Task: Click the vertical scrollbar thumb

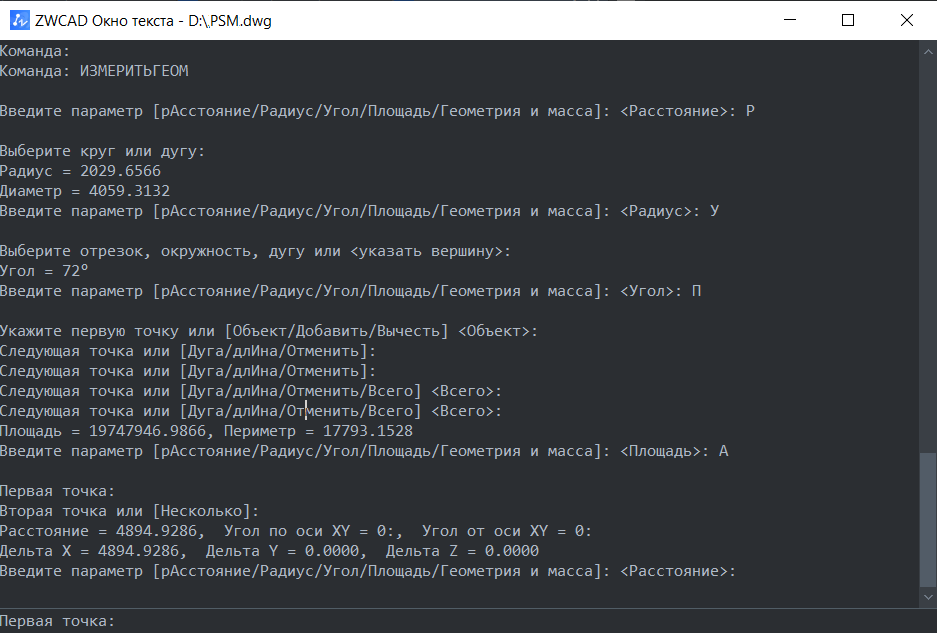Action: 928,520
